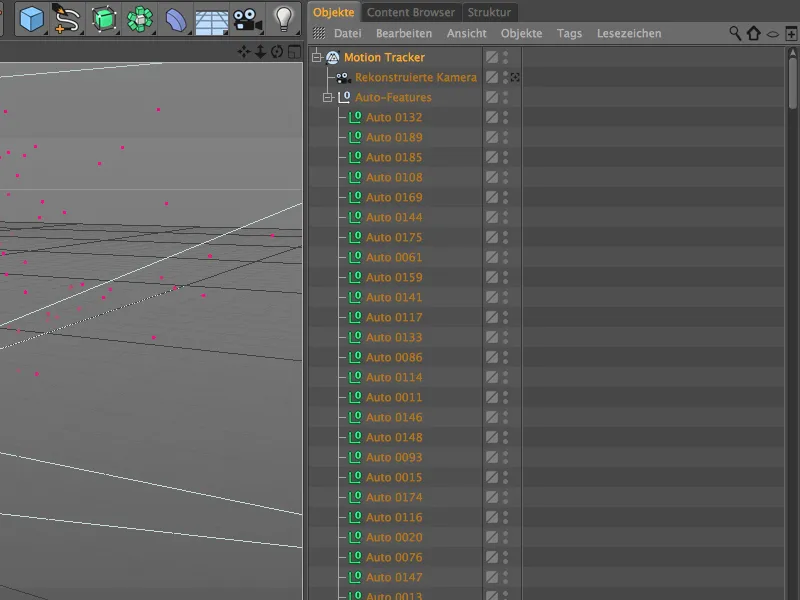Viewport: 800px width, 600px height.
Task: Open the Spline pen tool
Action: click(x=66, y=18)
